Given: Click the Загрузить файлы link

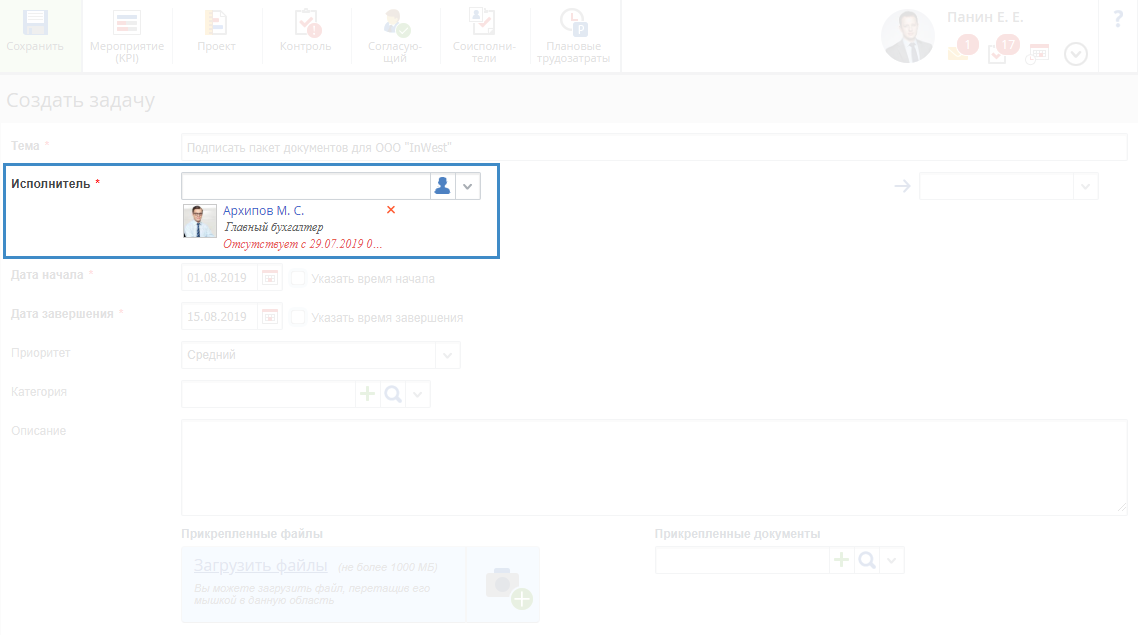Looking at the screenshot, I should tap(260, 566).
